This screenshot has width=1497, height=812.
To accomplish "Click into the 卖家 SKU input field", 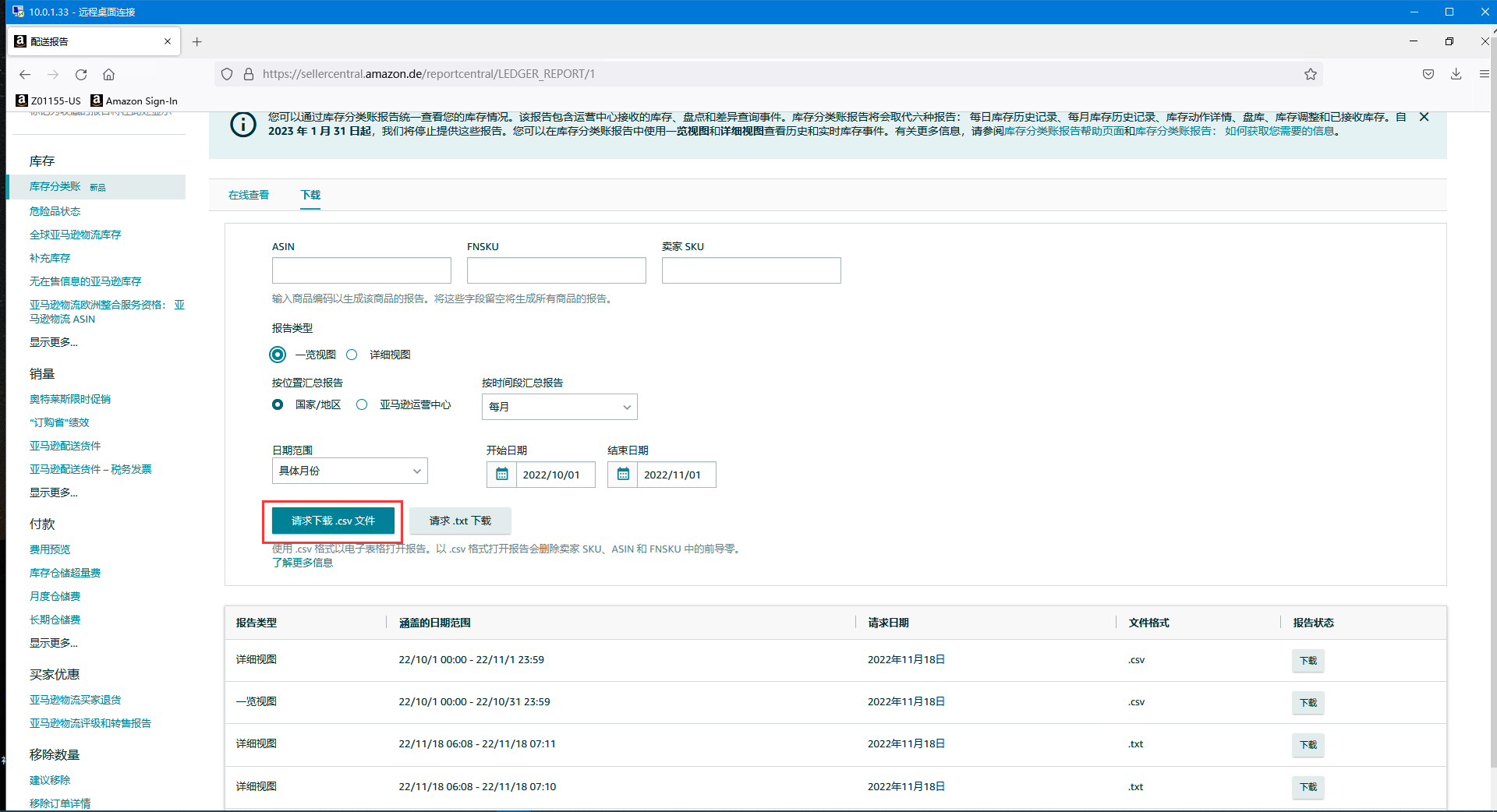I will (x=752, y=270).
